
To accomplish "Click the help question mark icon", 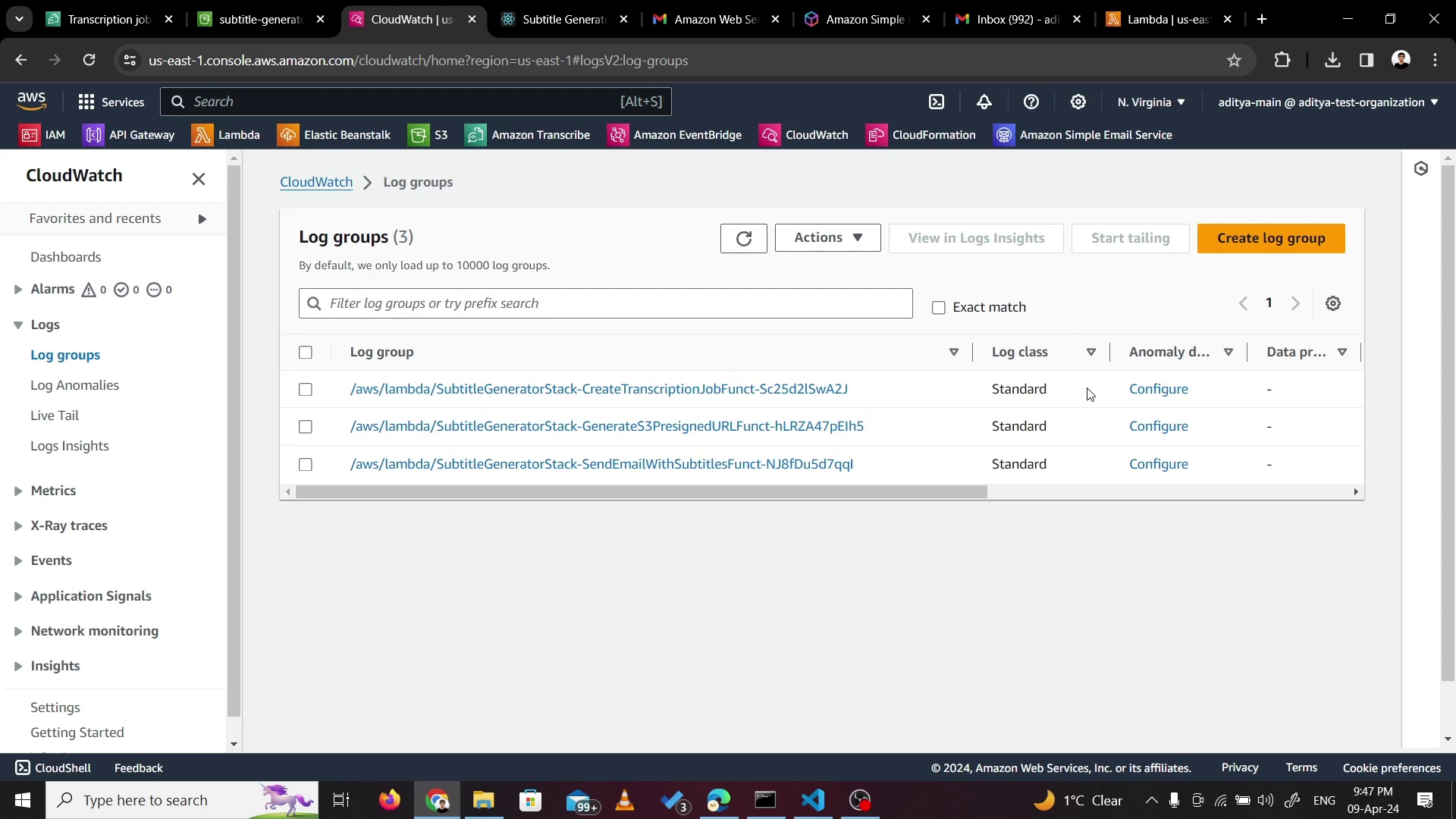I will 1031,102.
